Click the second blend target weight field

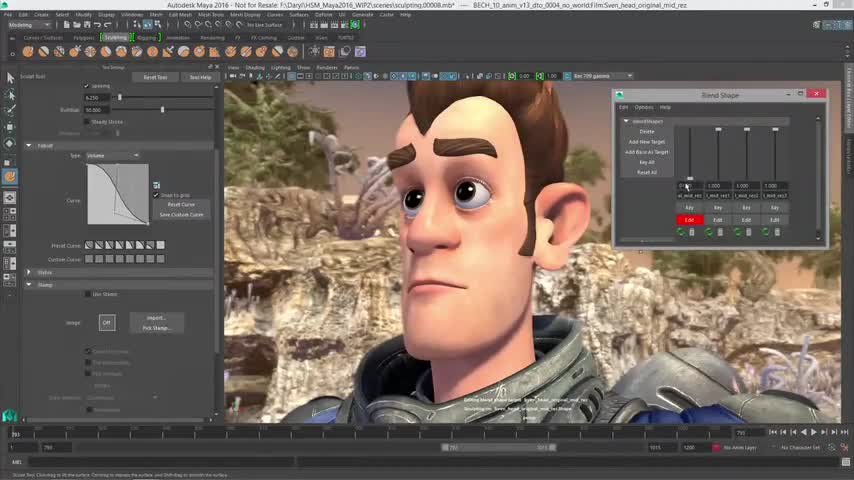click(718, 186)
